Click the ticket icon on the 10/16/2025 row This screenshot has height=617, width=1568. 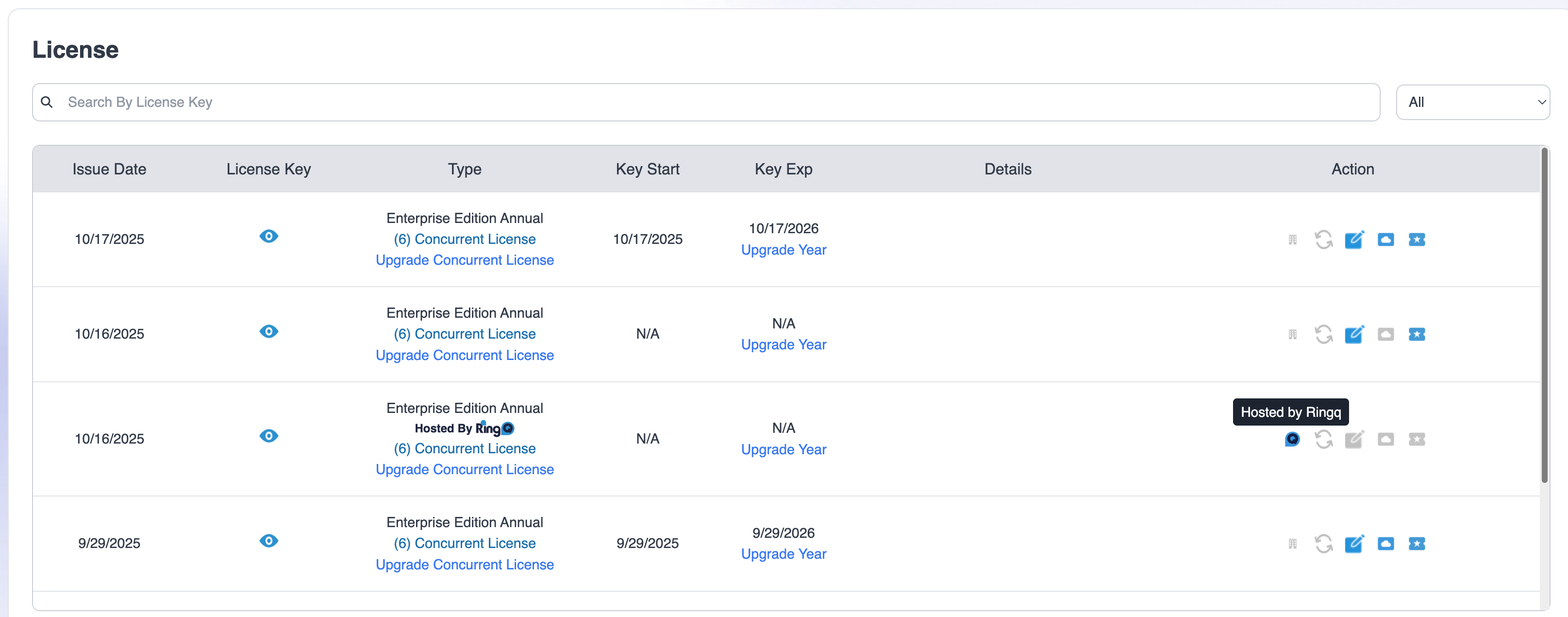click(x=1417, y=334)
